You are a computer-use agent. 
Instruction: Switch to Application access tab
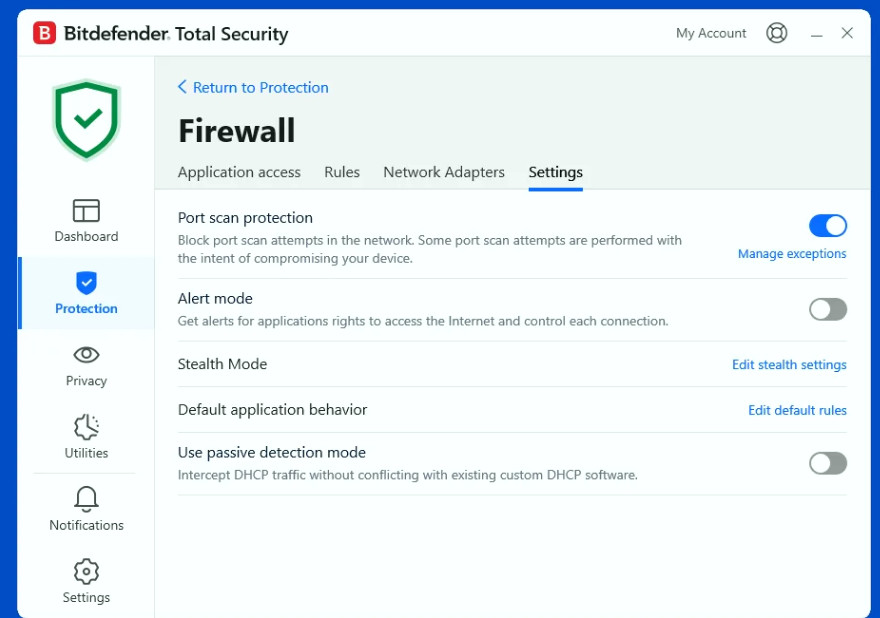click(x=239, y=172)
